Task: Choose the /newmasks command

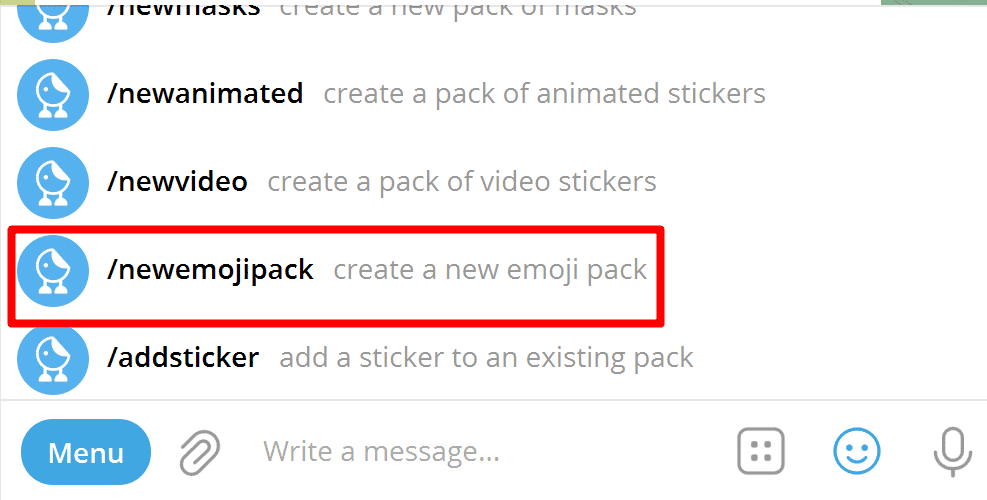Action: click(183, 10)
